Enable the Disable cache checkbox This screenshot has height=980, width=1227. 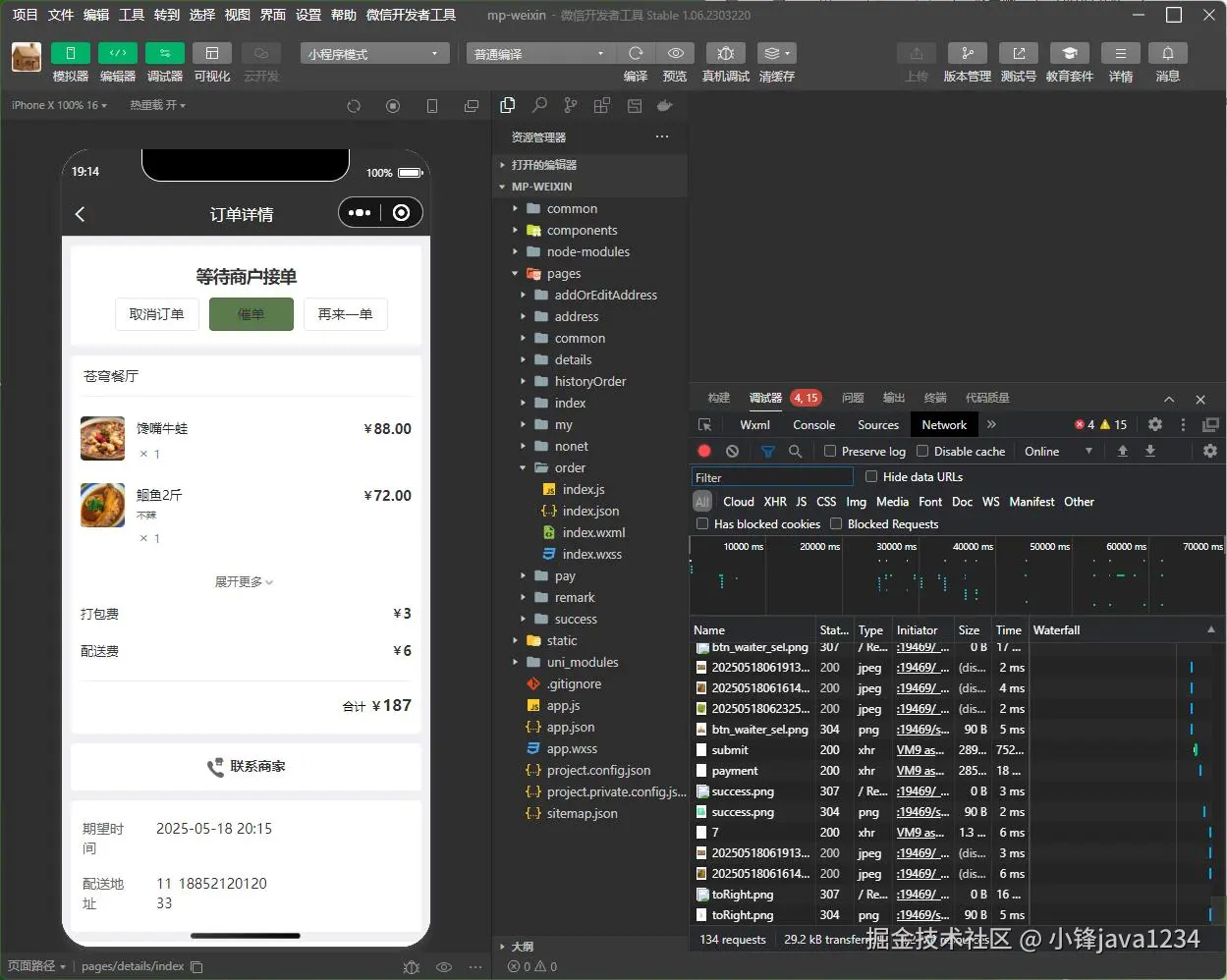coord(922,451)
